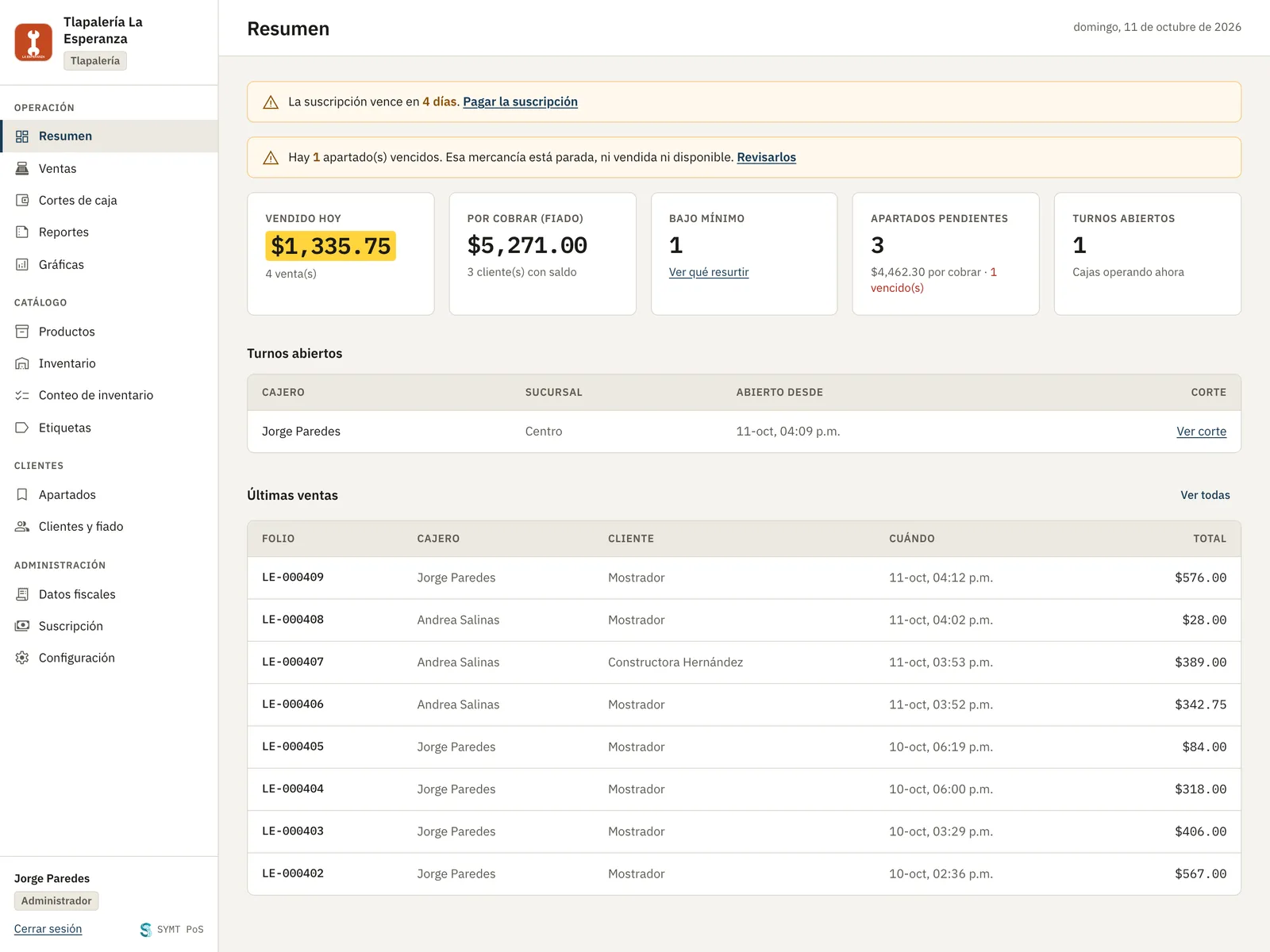Click the $342.75 total cell
Viewport: 1270px width, 952px height.
(x=1200, y=704)
